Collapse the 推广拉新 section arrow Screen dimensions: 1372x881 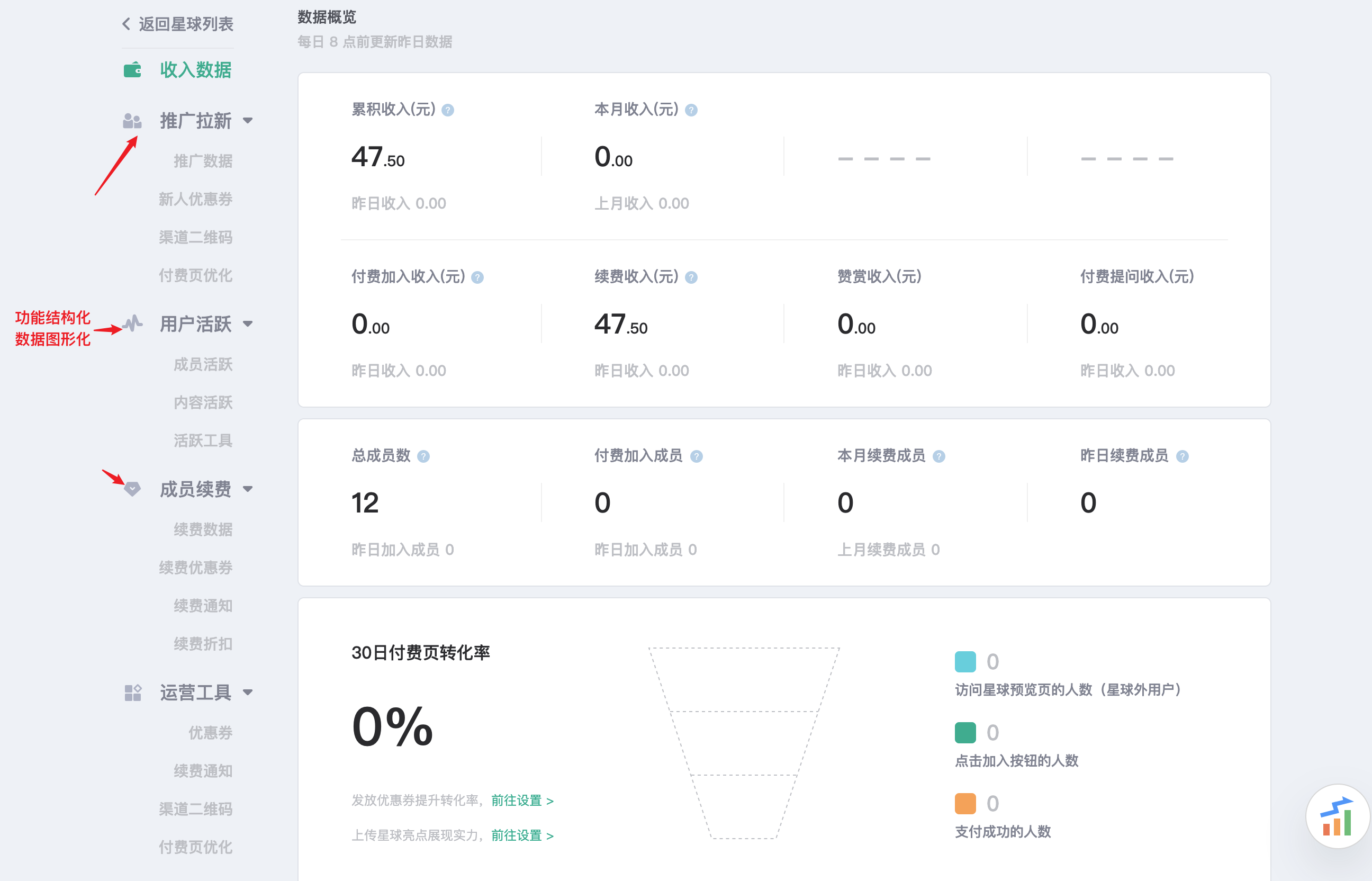(x=248, y=121)
